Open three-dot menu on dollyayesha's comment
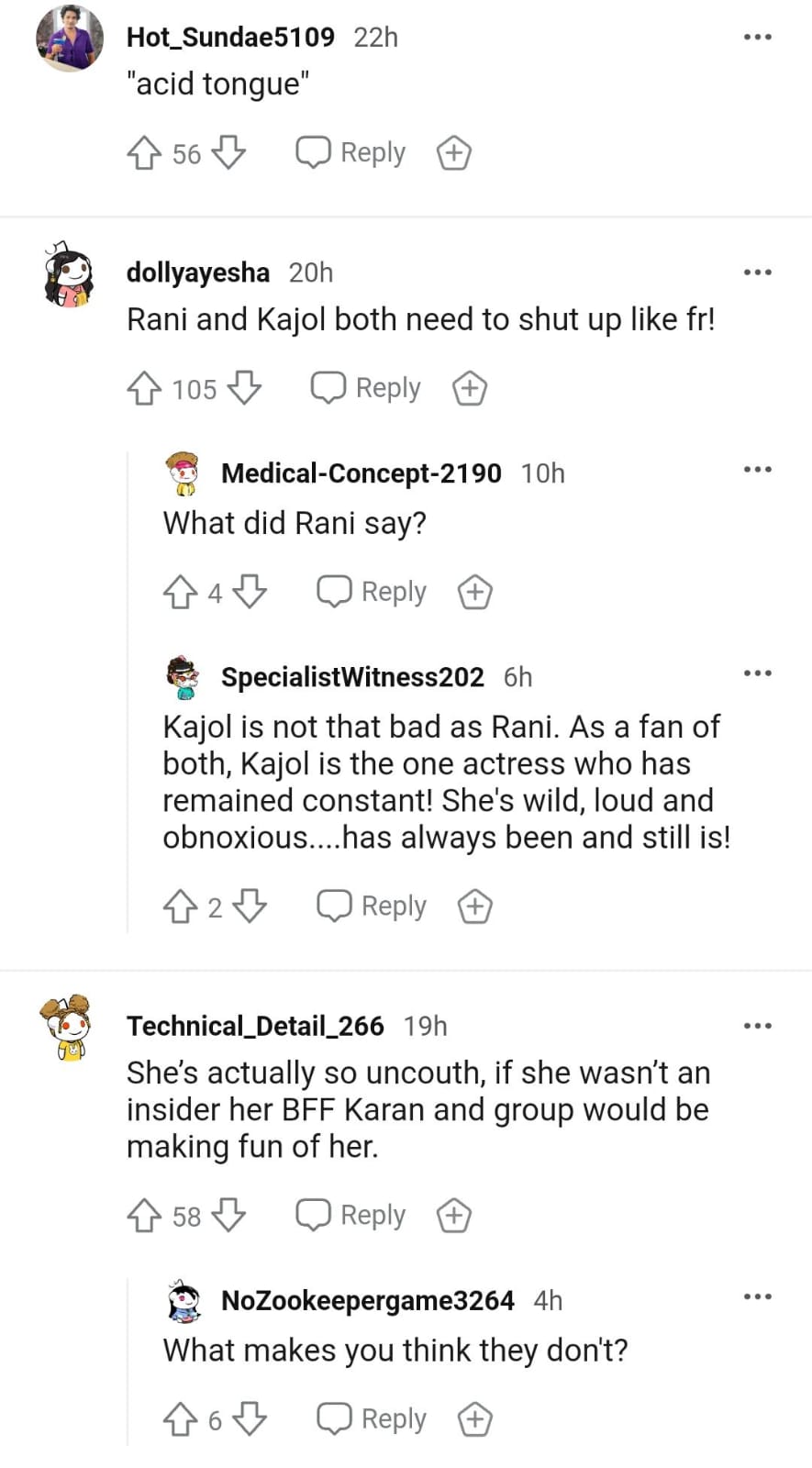812x1468 pixels. (x=757, y=272)
